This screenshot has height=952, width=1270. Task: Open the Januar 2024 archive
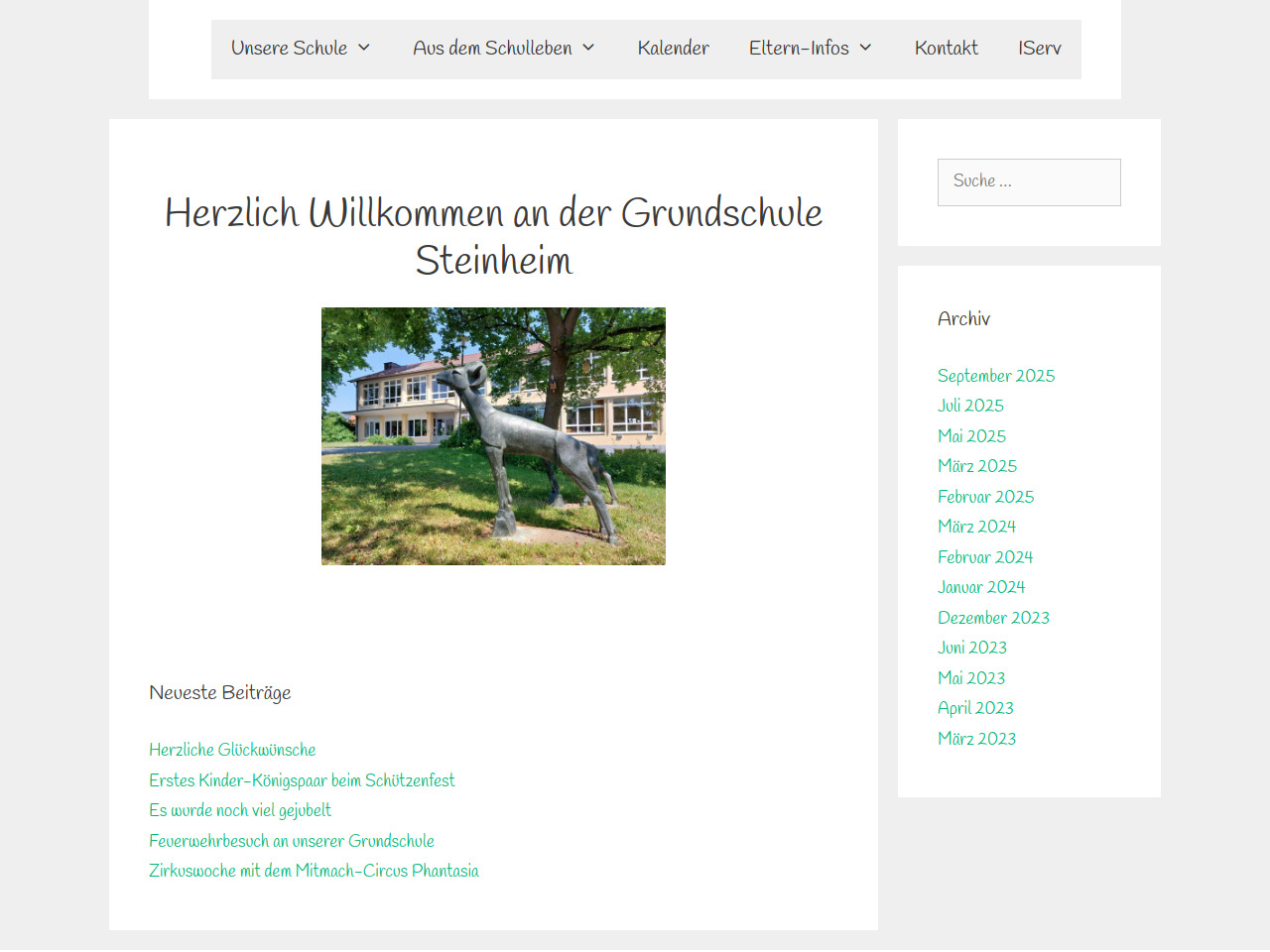pos(981,587)
